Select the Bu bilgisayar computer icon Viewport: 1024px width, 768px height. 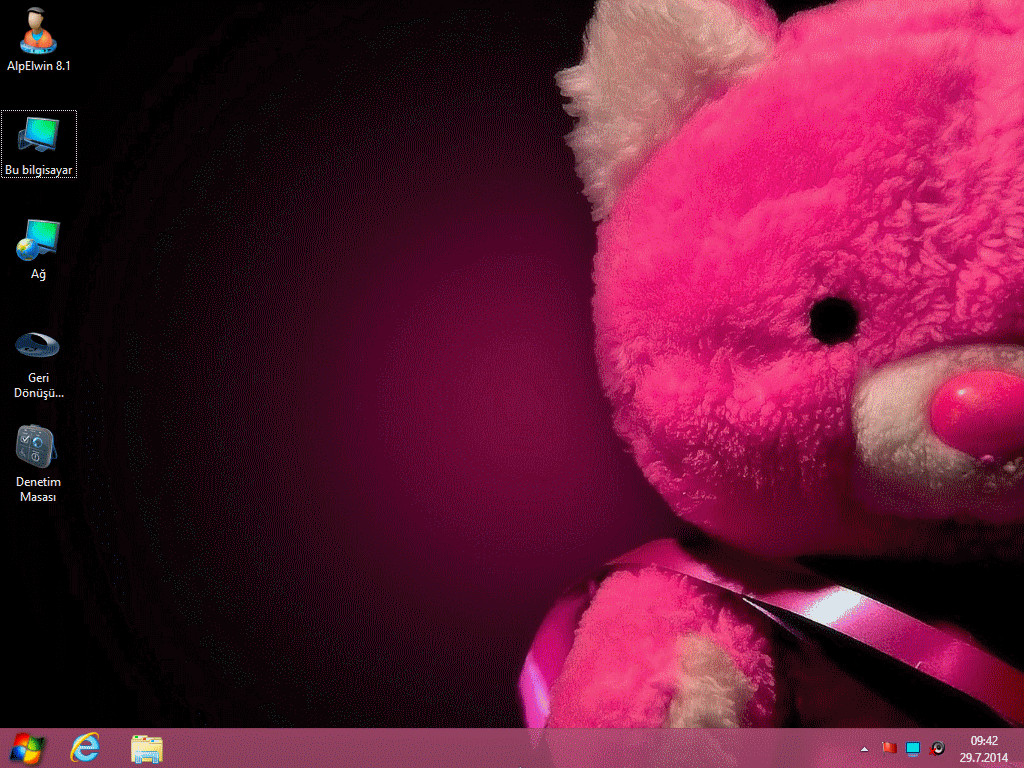pos(38,135)
